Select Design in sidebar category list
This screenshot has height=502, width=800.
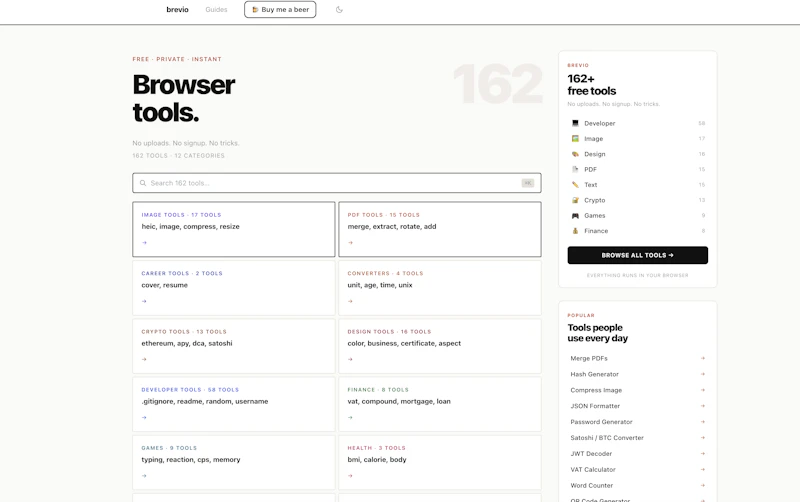[x=638, y=154]
